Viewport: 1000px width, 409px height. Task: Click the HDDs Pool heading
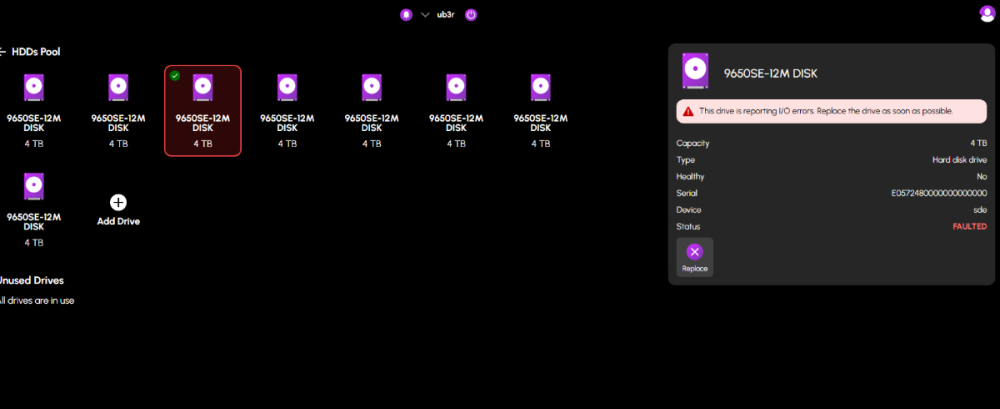pyautogui.click(x=37, y=51)
